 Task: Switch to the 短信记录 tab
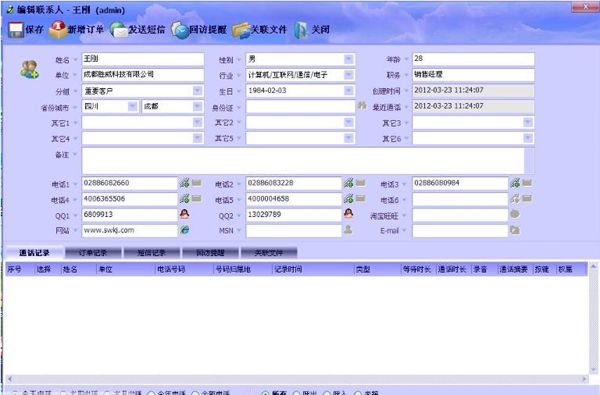coord(152,253)
